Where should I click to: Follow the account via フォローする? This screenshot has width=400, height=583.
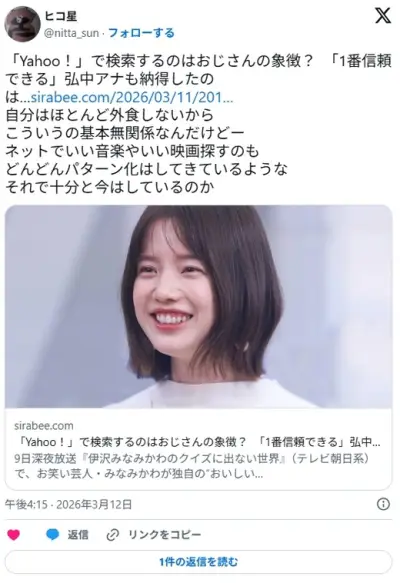click(141, 33)
